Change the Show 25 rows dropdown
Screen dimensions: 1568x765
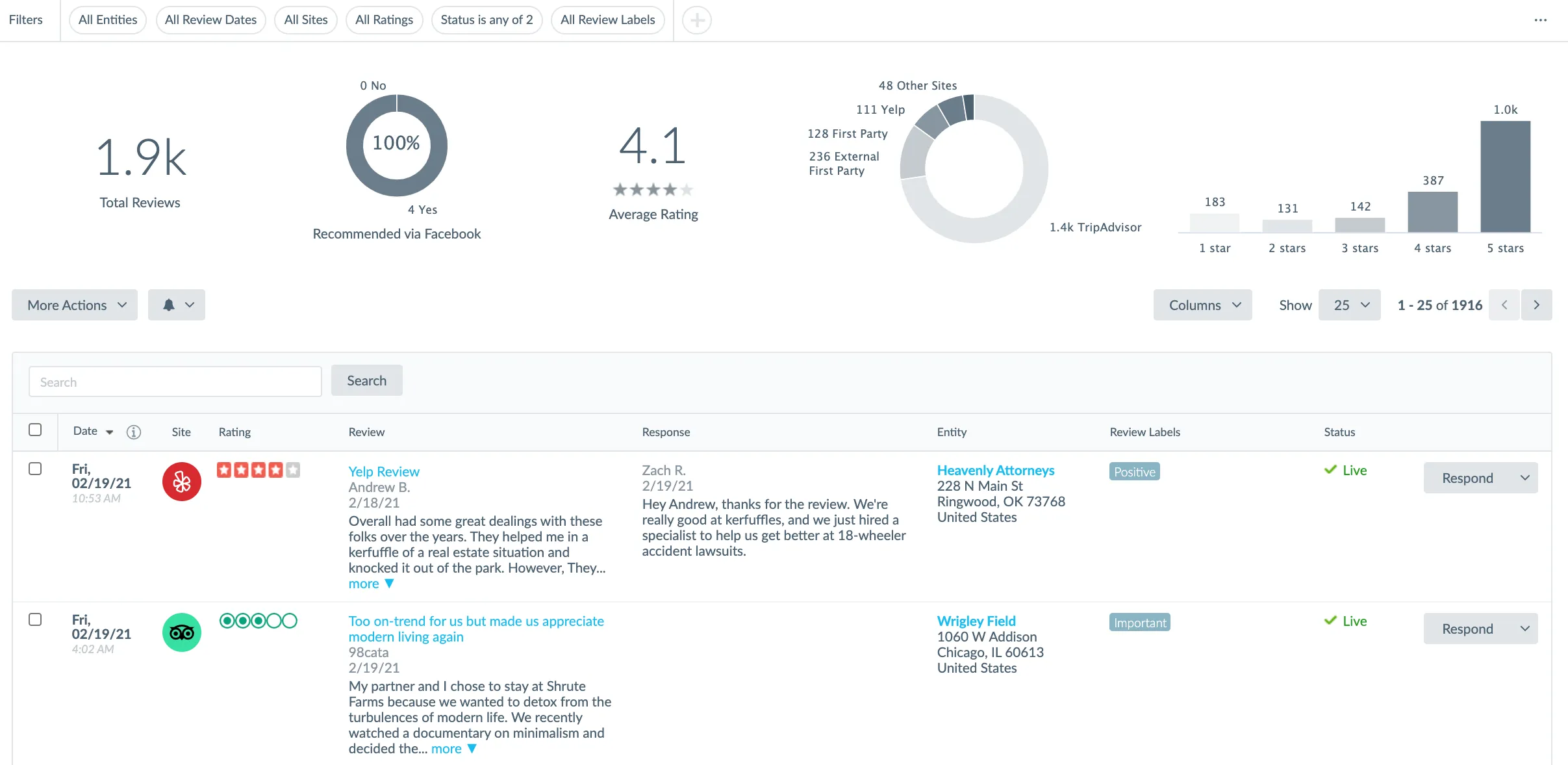pyautogui.click(x=1350, y=305)
